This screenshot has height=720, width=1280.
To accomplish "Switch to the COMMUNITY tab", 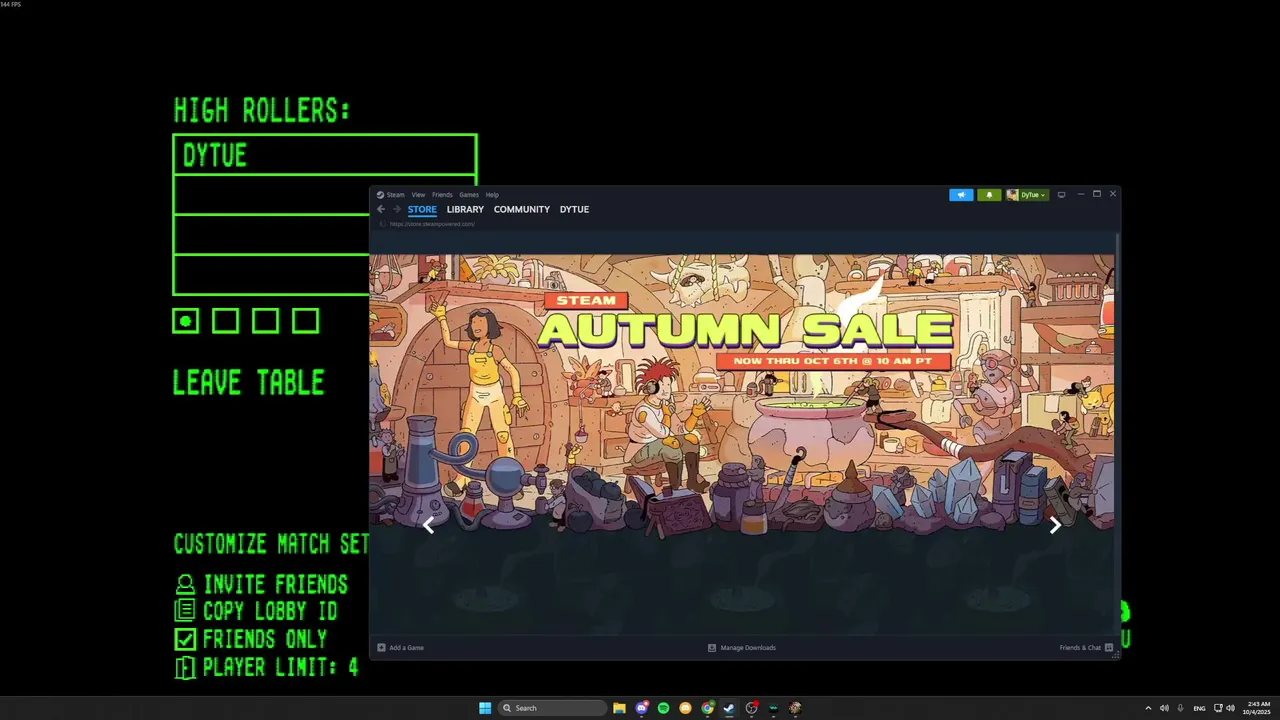I will coord(522,209).
